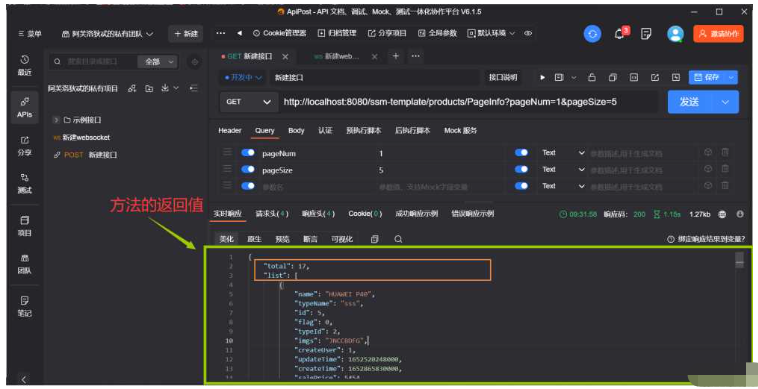Toggle the environment preview eye icon

pyautogui.click(x=528, y=33)
